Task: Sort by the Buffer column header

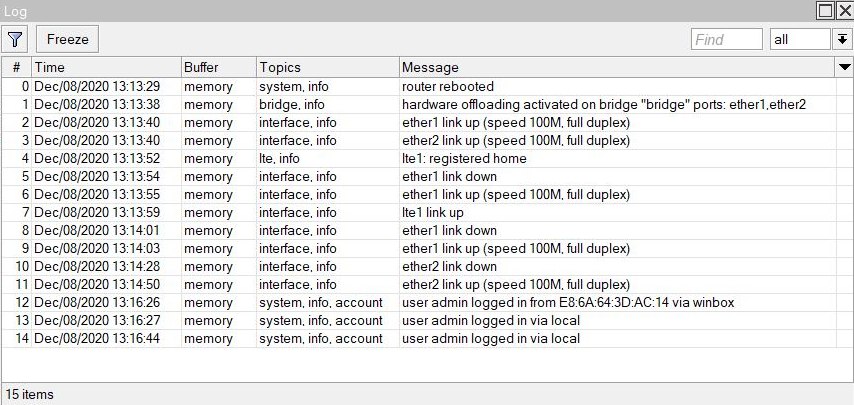Action: [218, 67]
